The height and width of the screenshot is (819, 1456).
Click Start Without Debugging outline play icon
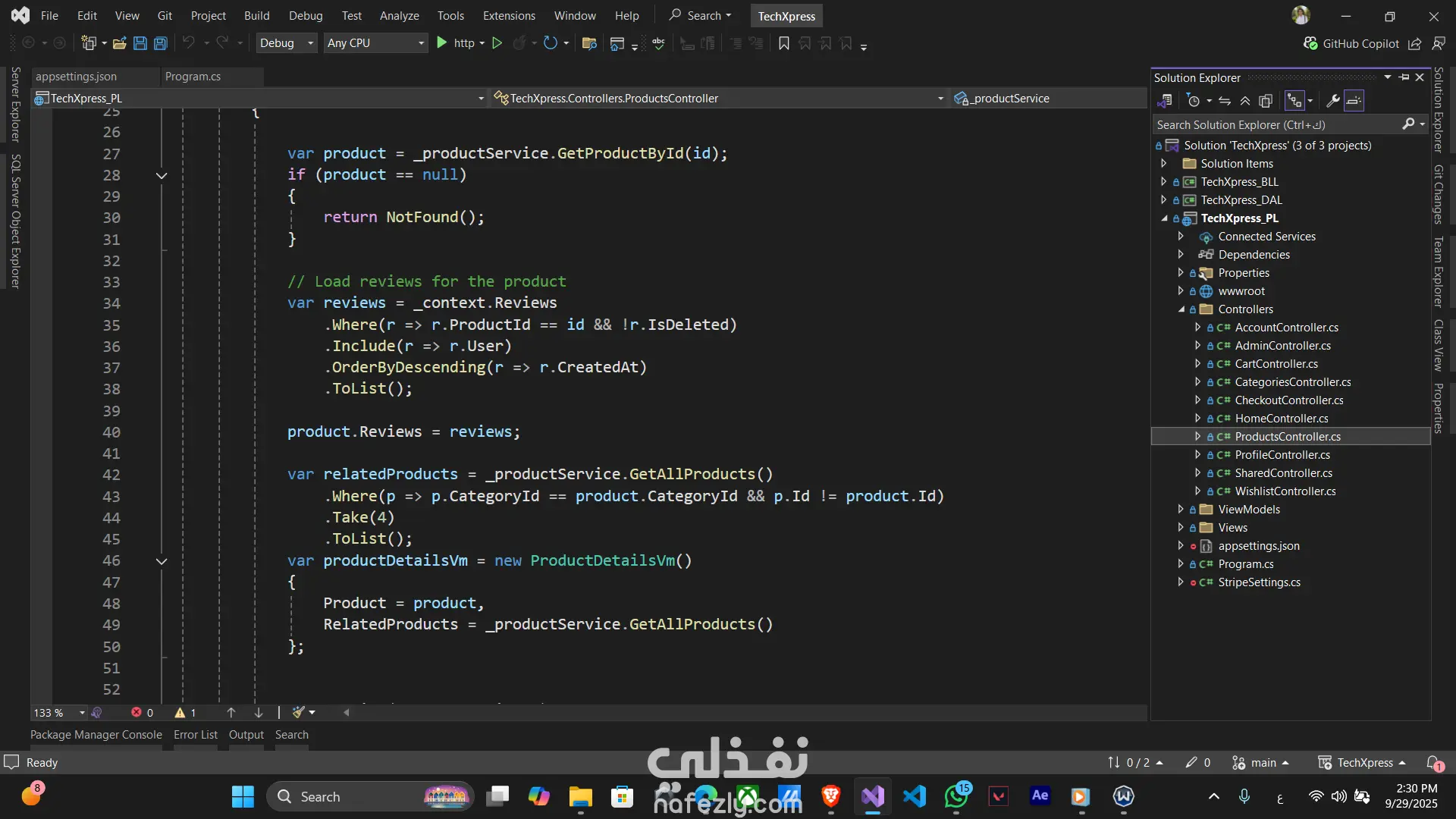497,43
